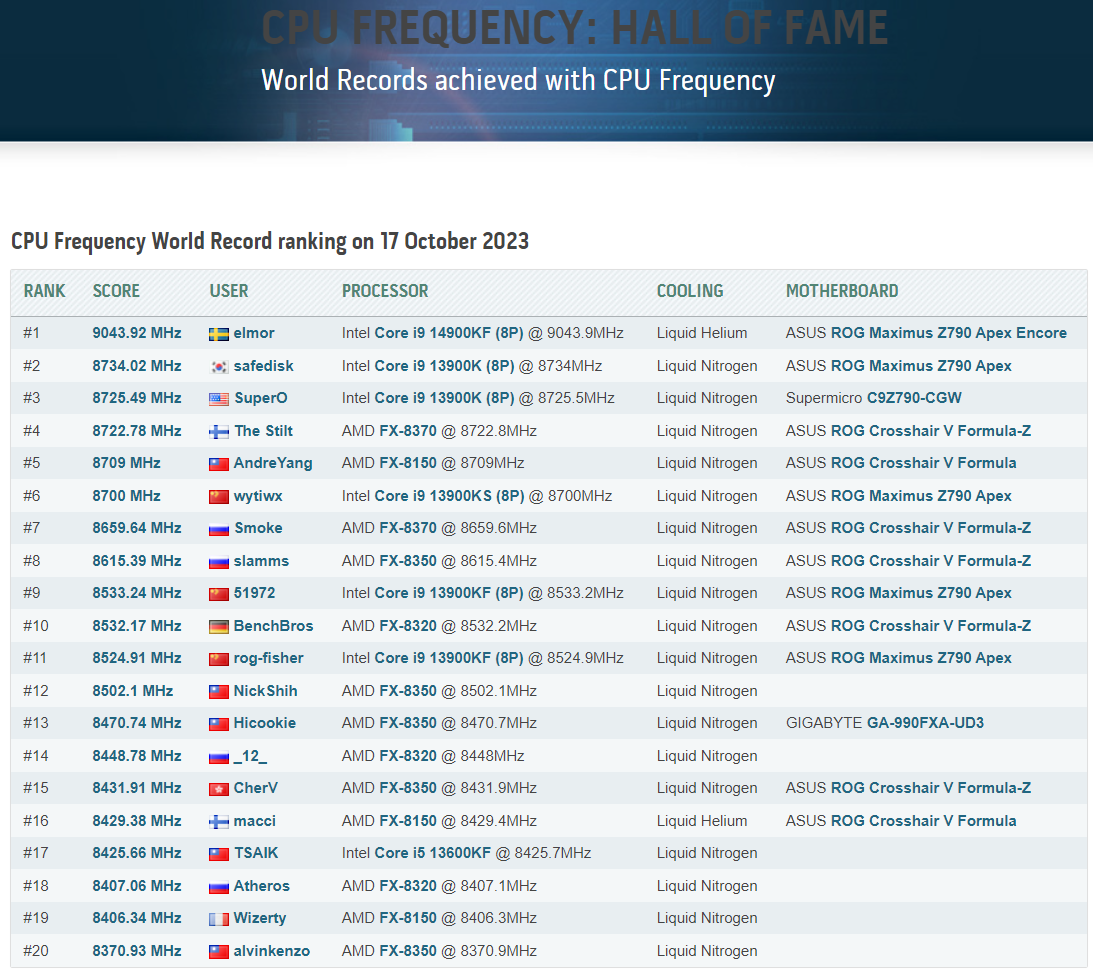Click Sweden flag icon next to elmor
The width and height of the screenshot is (1093, 971).
click(219, 335)
